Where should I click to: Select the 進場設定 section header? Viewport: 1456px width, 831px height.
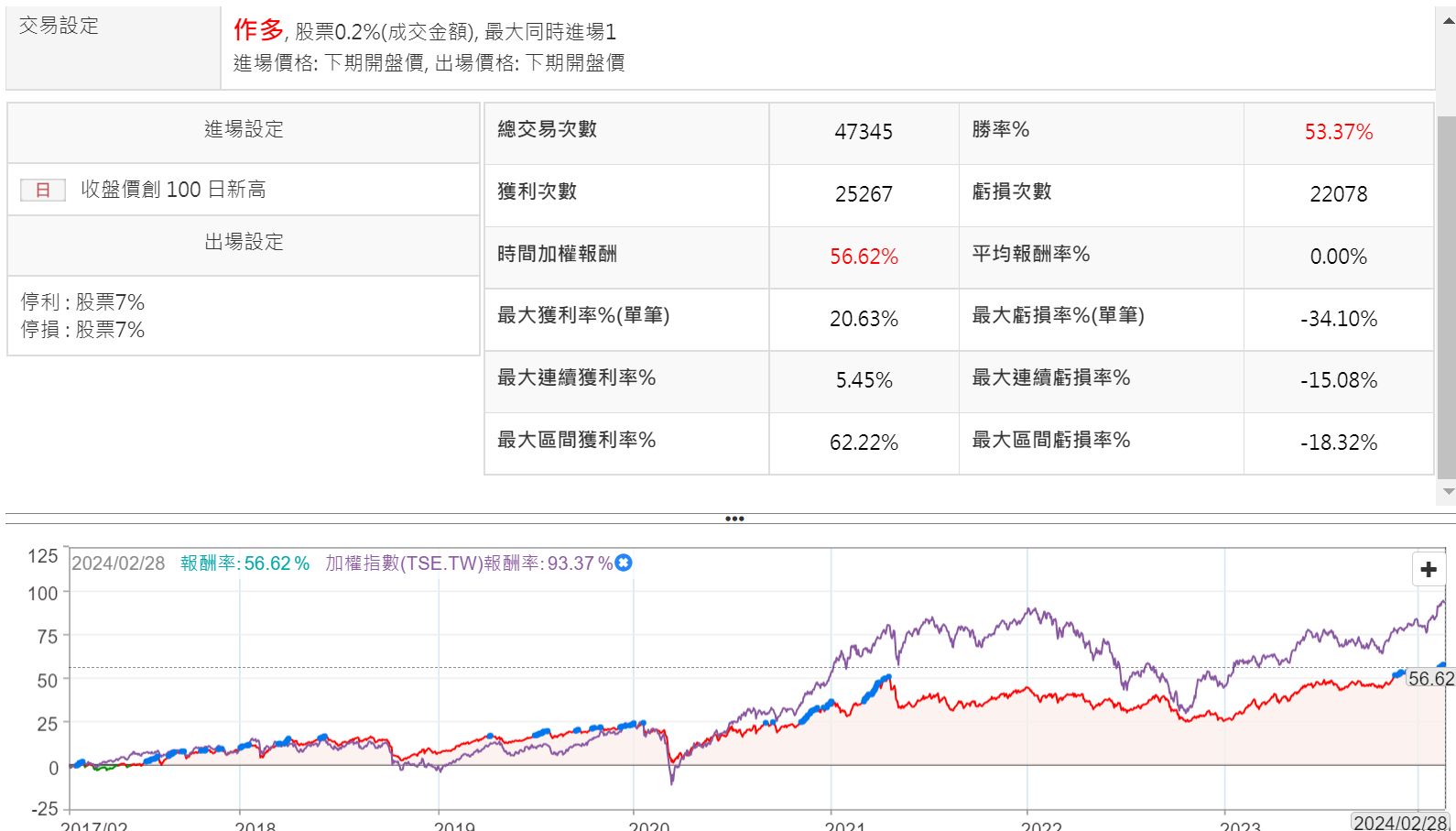[x=244, y=130]
